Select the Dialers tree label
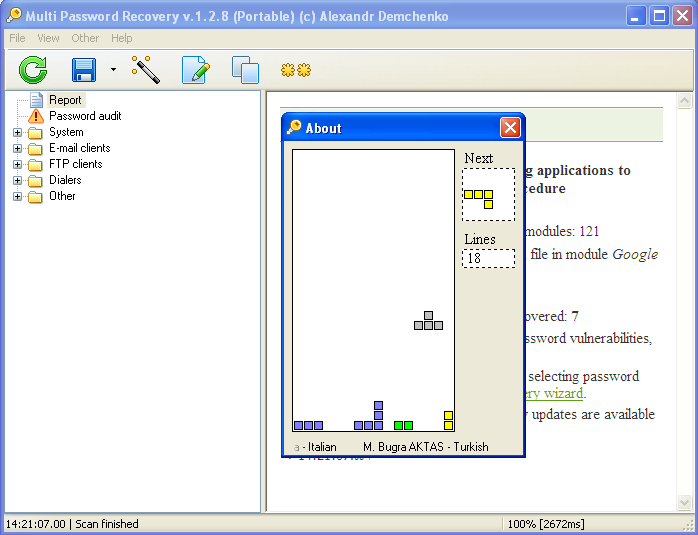The width and height of the screenshot is (698, 535). coord(65,180)
